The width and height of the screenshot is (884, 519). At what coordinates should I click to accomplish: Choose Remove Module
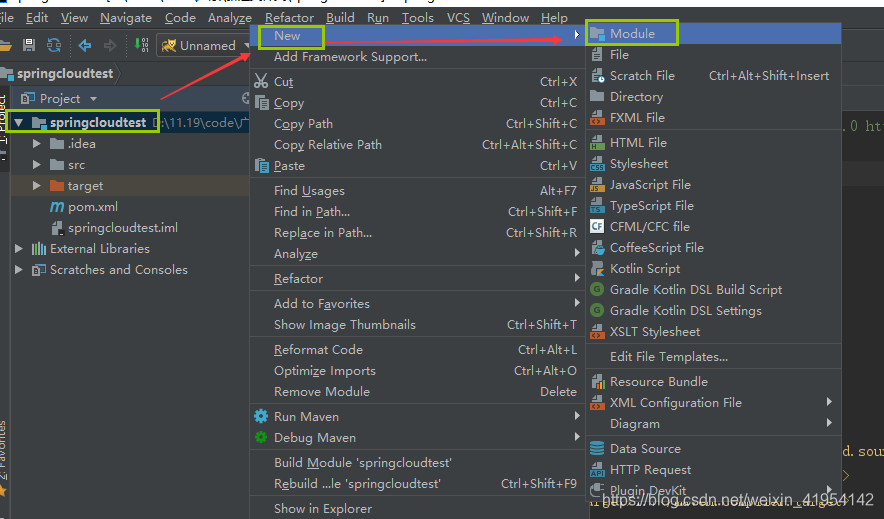point(417,392)
